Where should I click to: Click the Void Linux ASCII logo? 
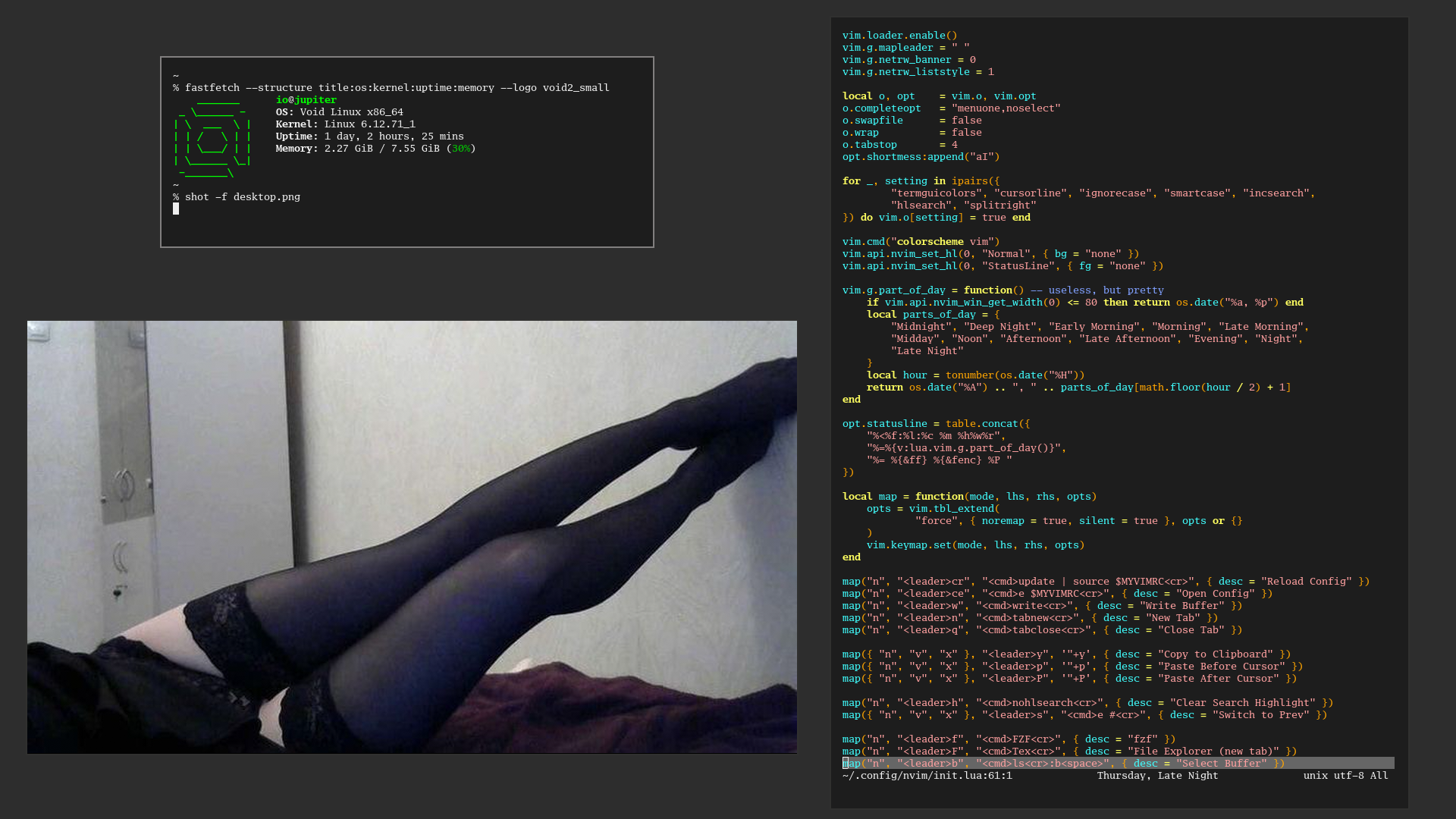click(212, 137)
